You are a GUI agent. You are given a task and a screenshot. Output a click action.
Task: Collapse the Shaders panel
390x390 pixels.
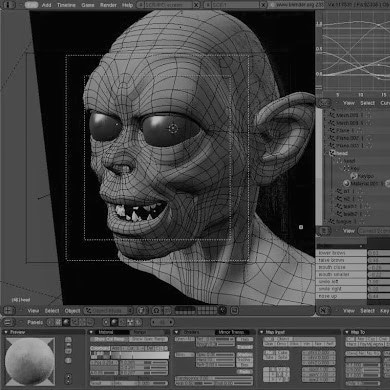[177, 332]
